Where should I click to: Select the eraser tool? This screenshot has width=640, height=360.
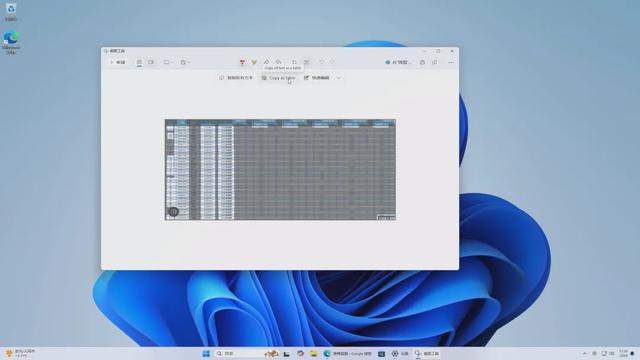coord(266,62)
